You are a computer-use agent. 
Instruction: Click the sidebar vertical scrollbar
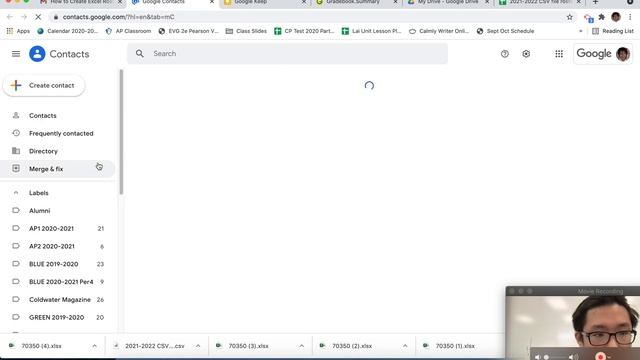[121, 132]
